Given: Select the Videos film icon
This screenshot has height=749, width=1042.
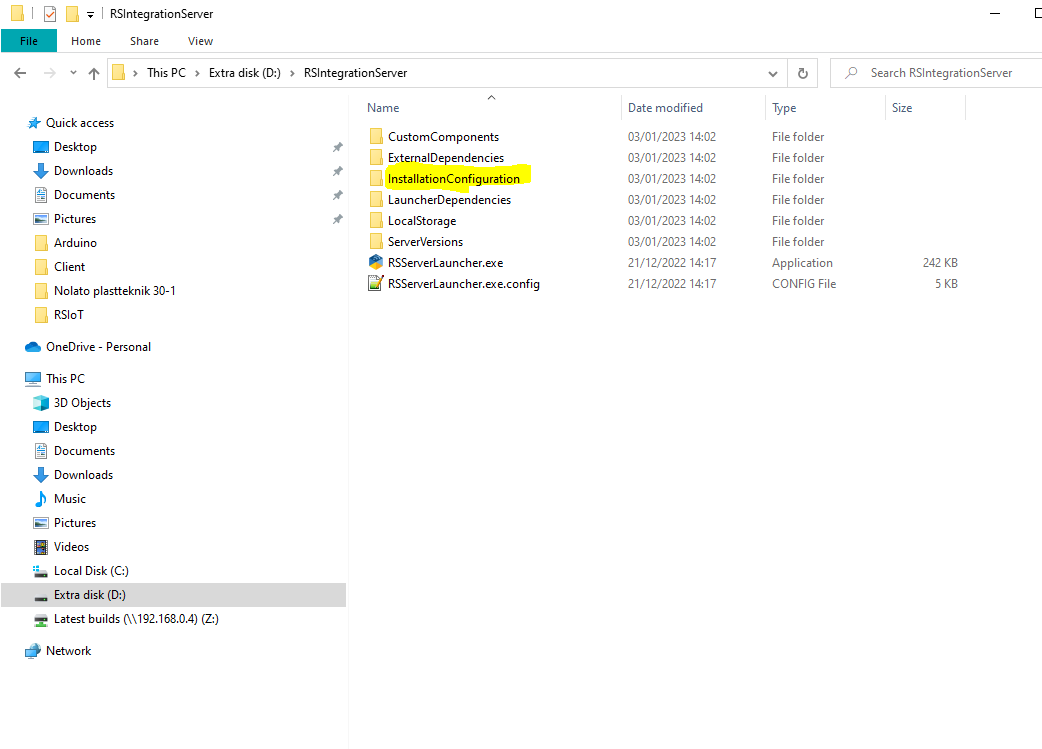Looking at the screenshot, I should [41, 547].
